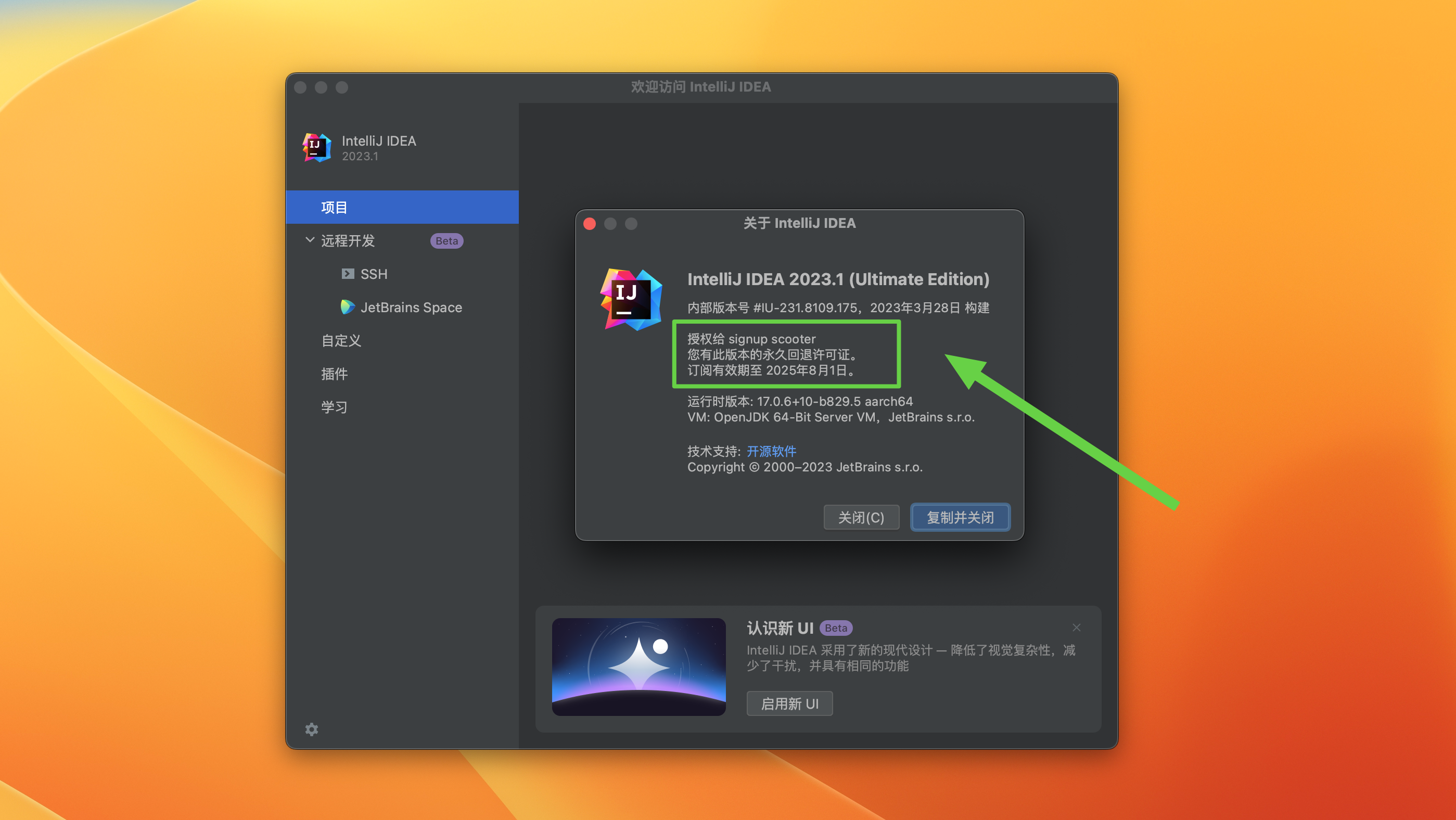Screen dimensions: 1456x820
Task: Click the settings gear icon
Action: coord(312,729)
